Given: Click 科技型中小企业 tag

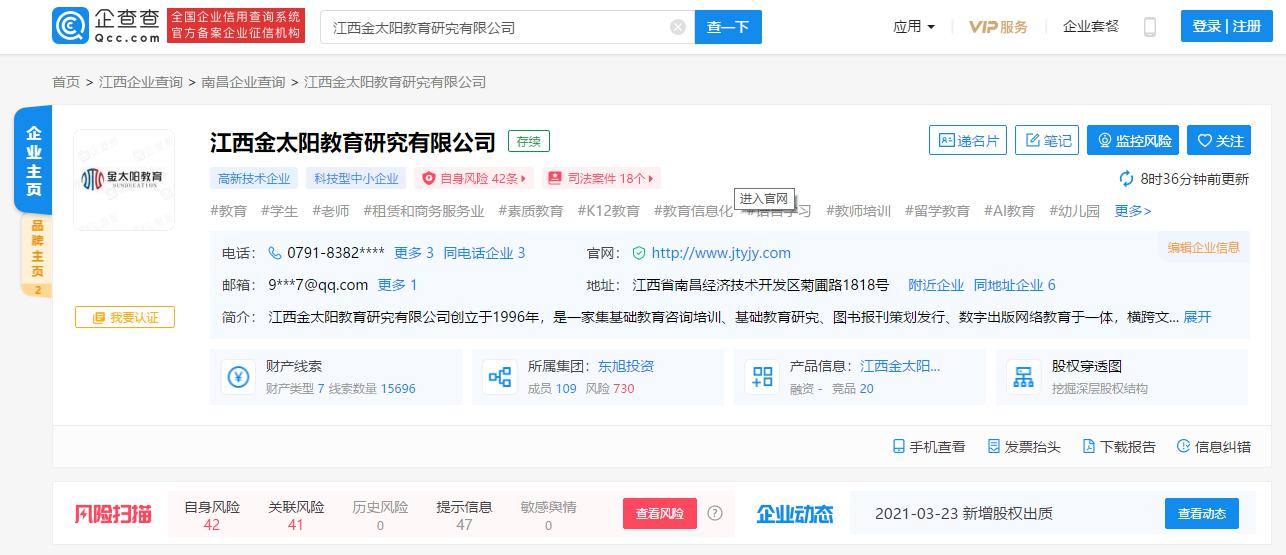Looking at the screenshot, I should 356,179.
